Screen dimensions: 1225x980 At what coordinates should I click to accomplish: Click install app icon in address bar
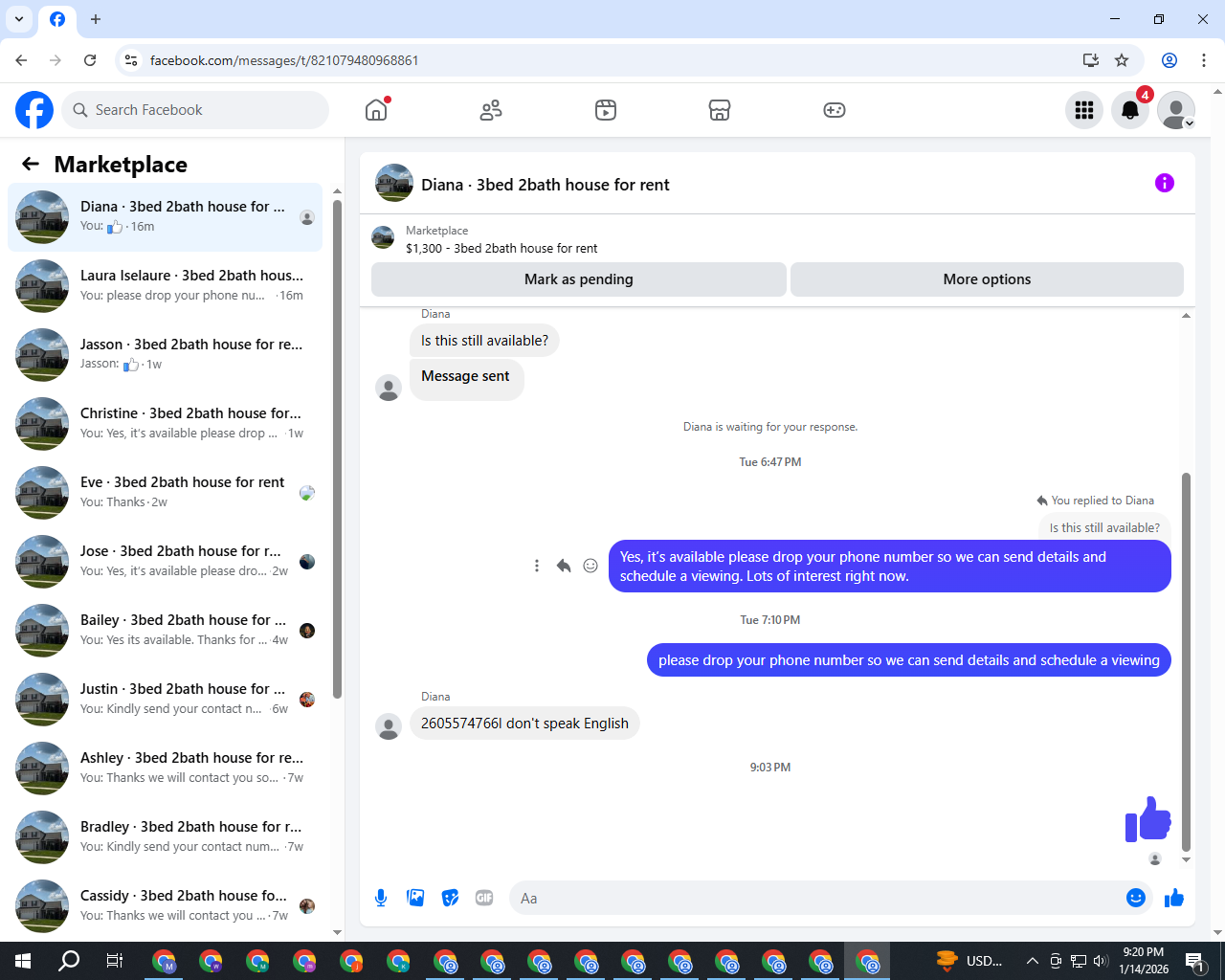point(1090,60)
